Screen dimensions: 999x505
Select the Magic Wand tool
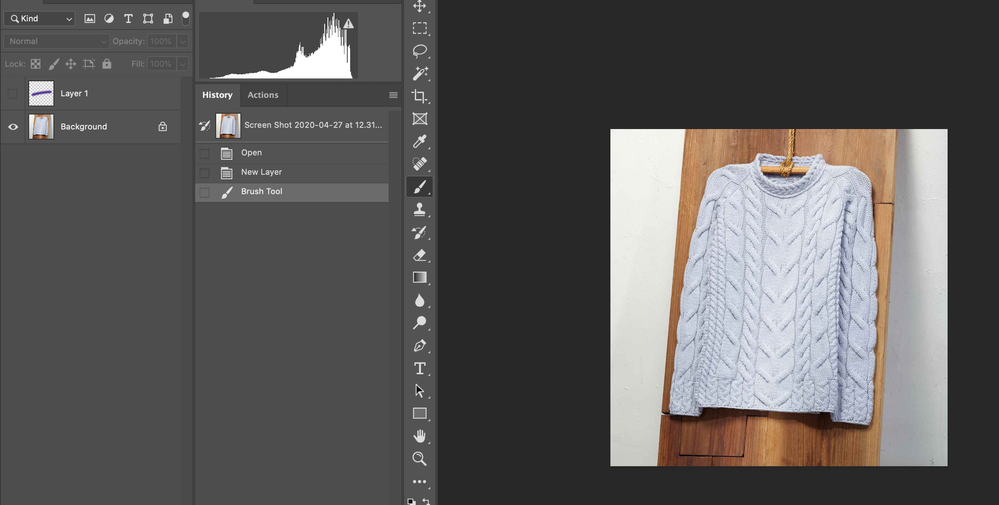[x=419, y=73]
